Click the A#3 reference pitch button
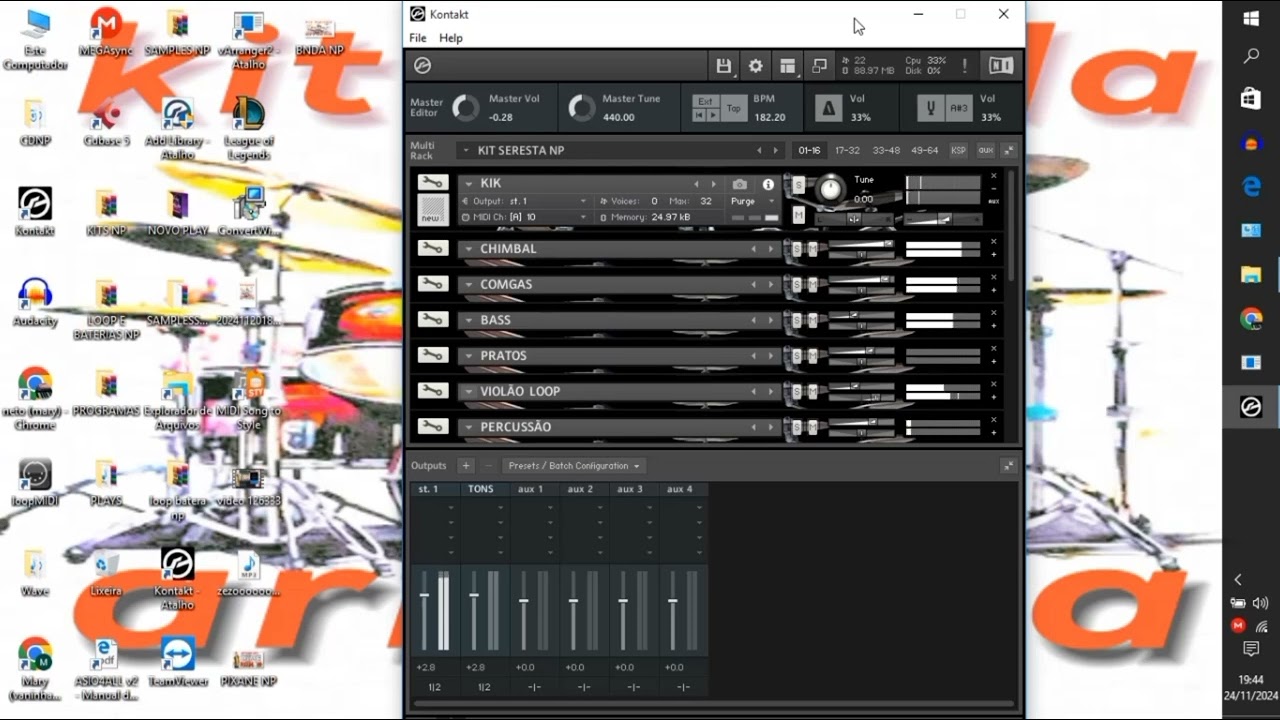The width and height of the screenshot is (1280, 720). pos(959,108)
